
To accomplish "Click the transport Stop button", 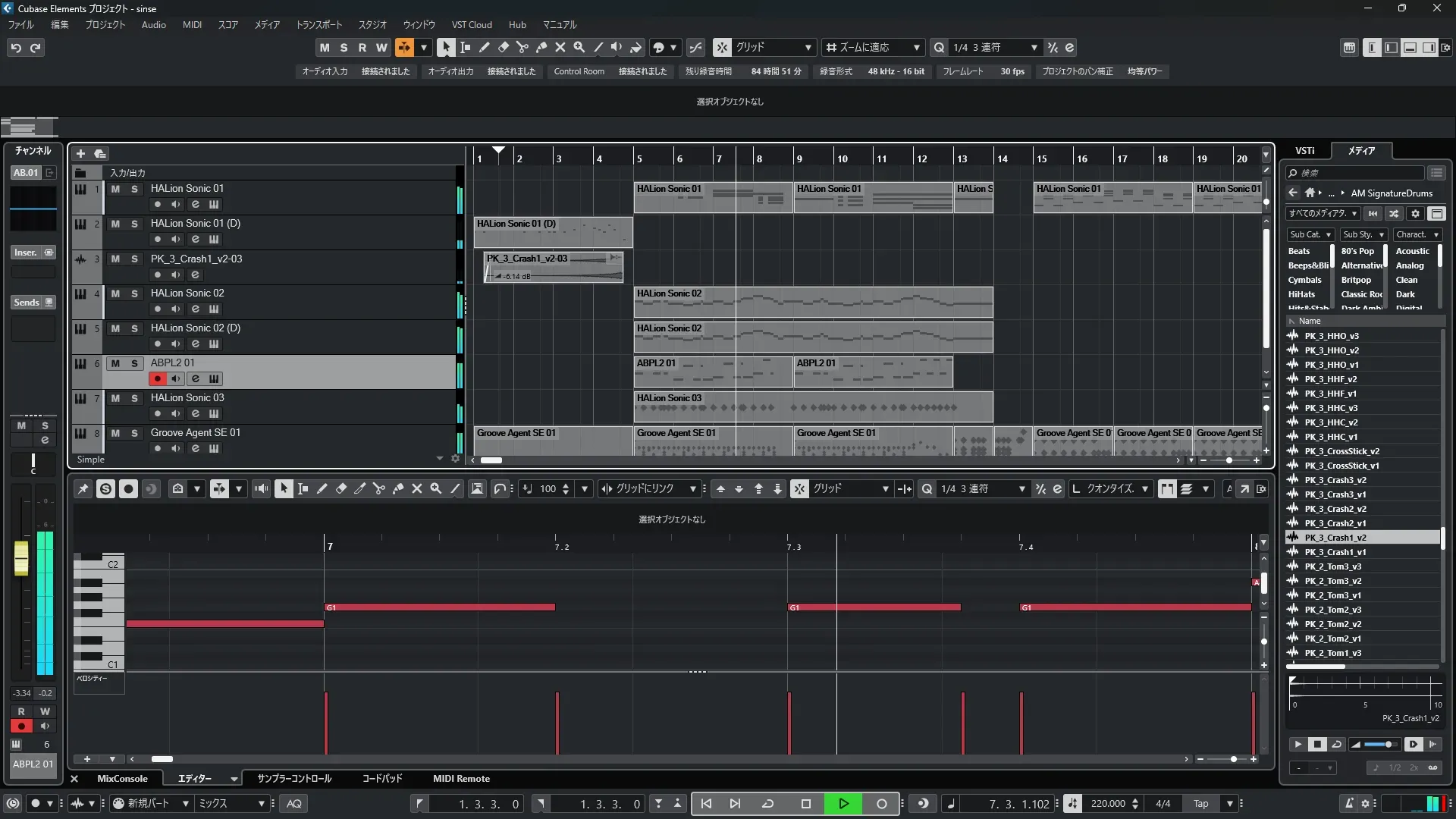I will 805,804.
